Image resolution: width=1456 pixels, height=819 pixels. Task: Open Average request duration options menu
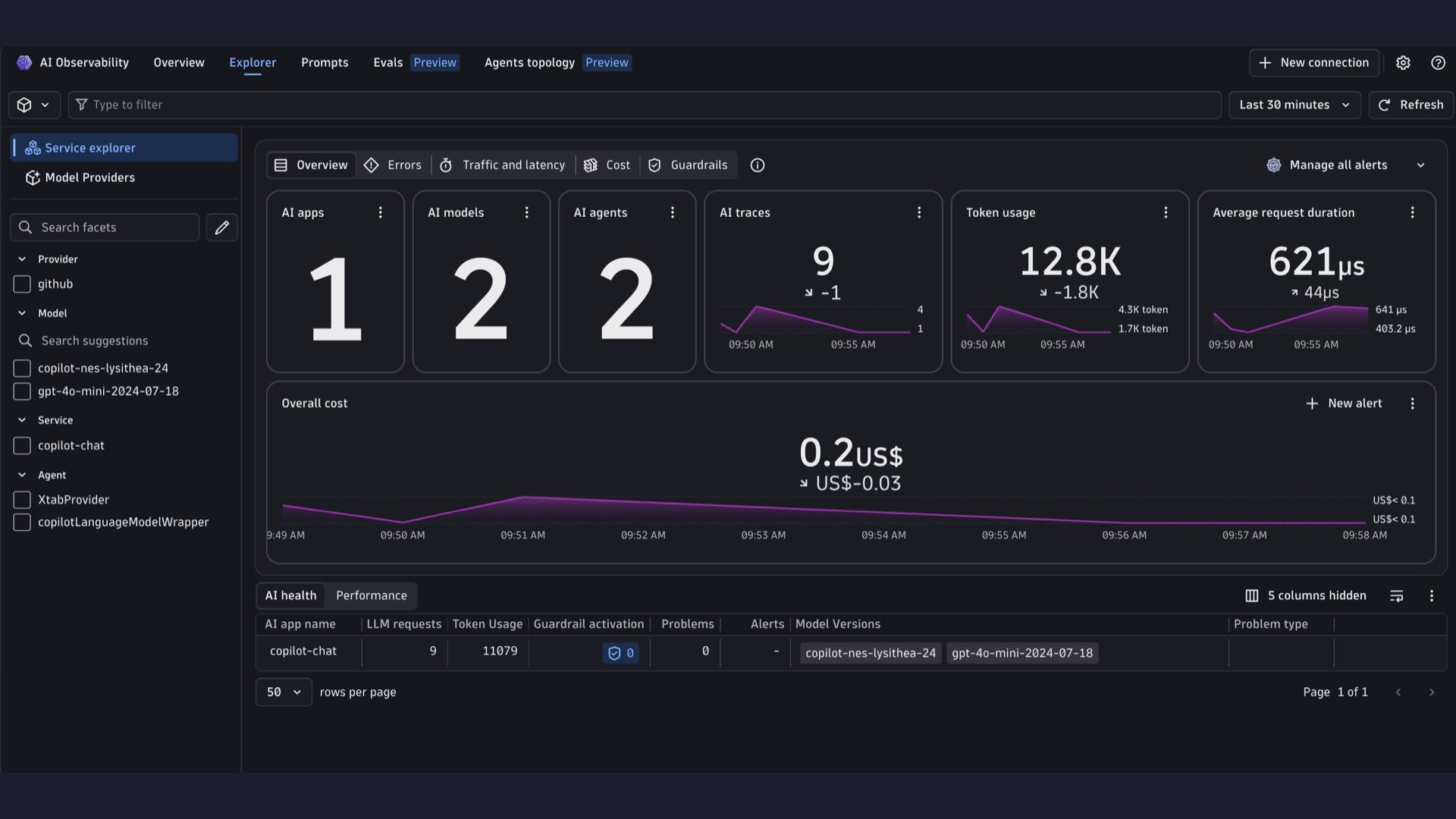pos(1412,213)
